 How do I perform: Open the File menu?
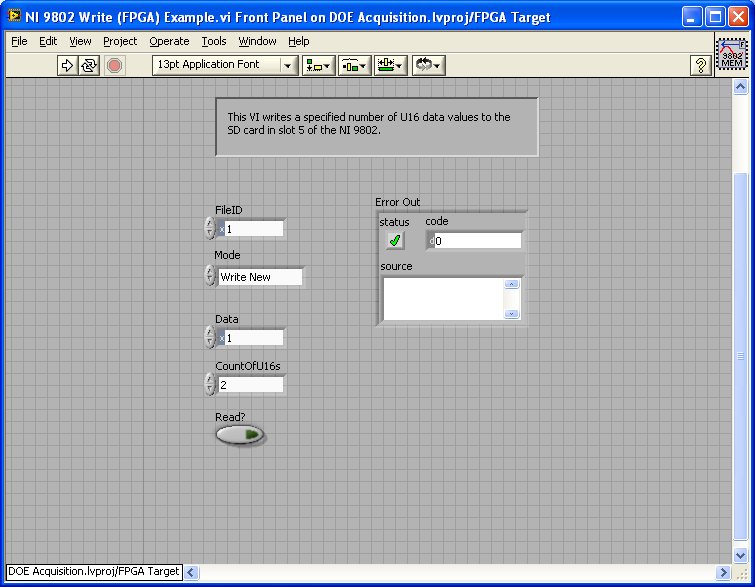pyautogui.click(x=19, y=41)
